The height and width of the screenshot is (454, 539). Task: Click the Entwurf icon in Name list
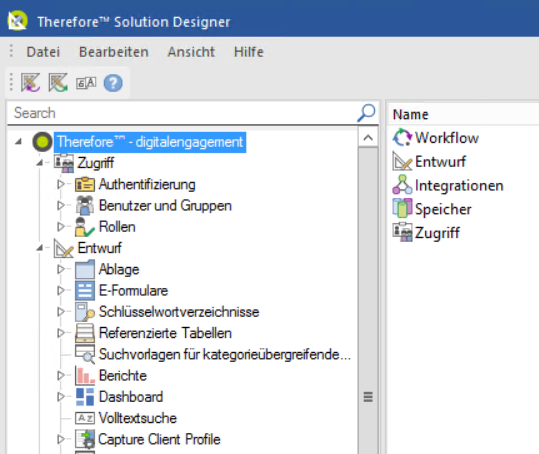coord(402,161)
